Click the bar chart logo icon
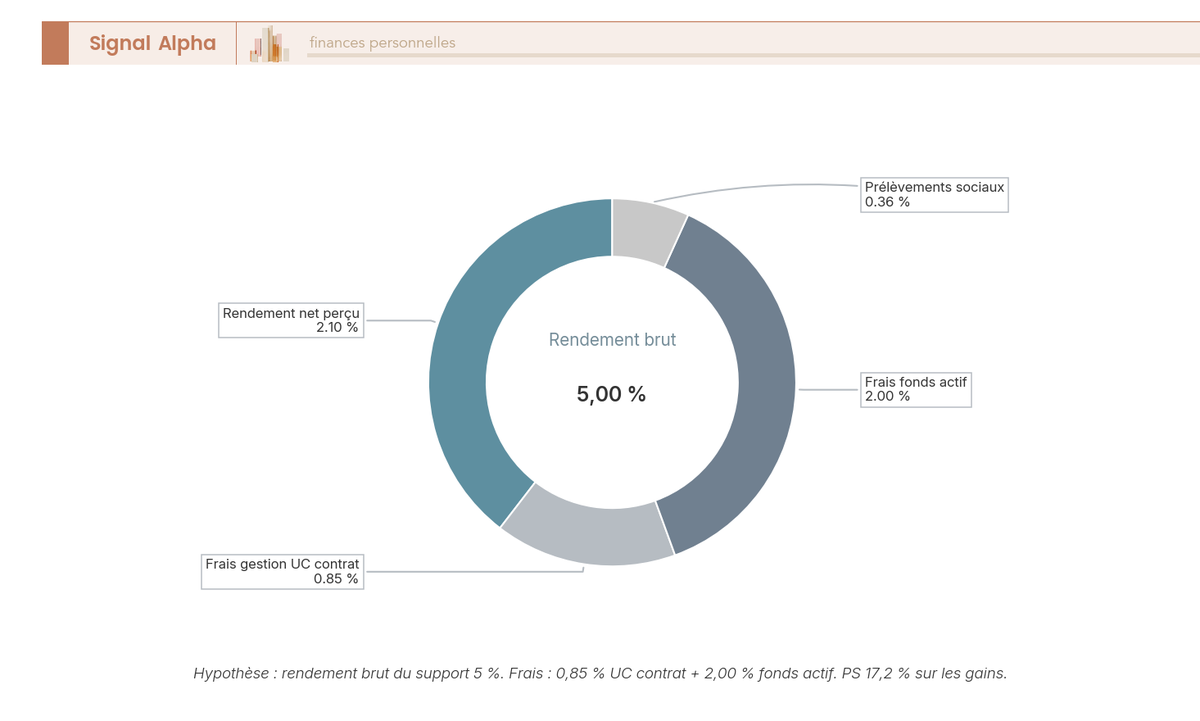 tap(267, 42)
